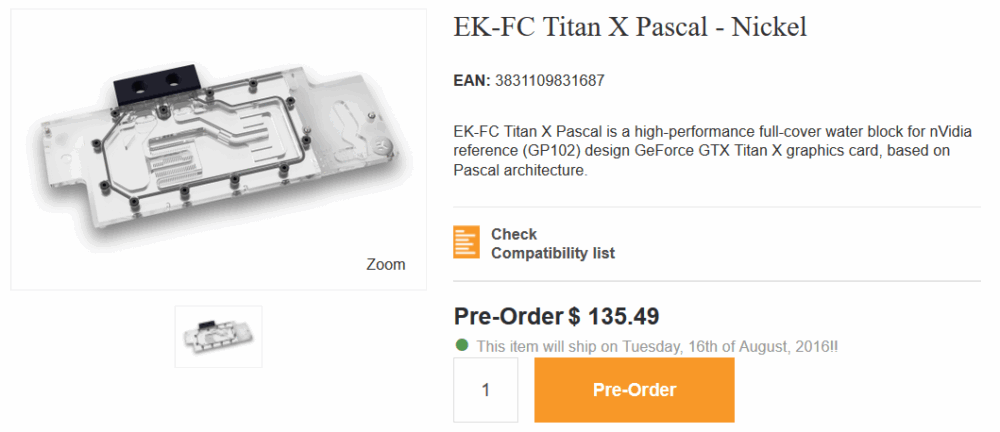Click the Pre-Order $ 135.49 price label

tap(556, 316)
